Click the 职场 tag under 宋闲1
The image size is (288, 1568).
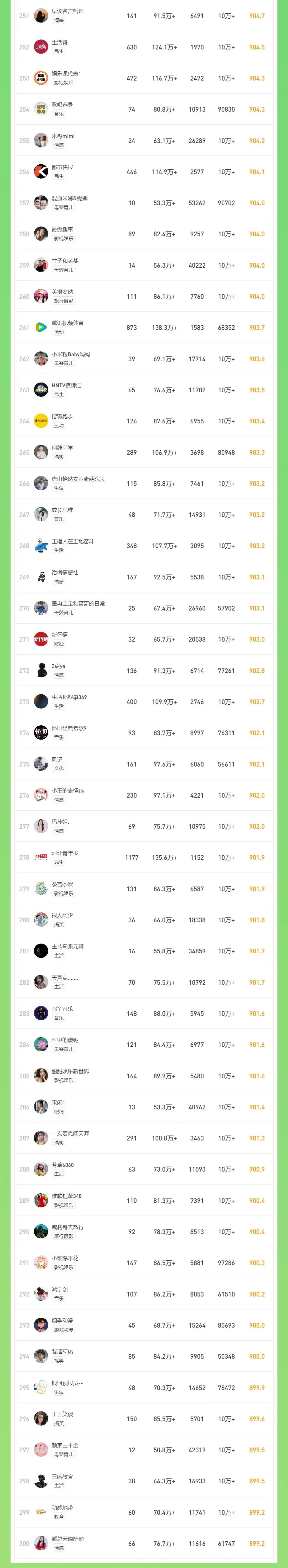coord(58,1111)
